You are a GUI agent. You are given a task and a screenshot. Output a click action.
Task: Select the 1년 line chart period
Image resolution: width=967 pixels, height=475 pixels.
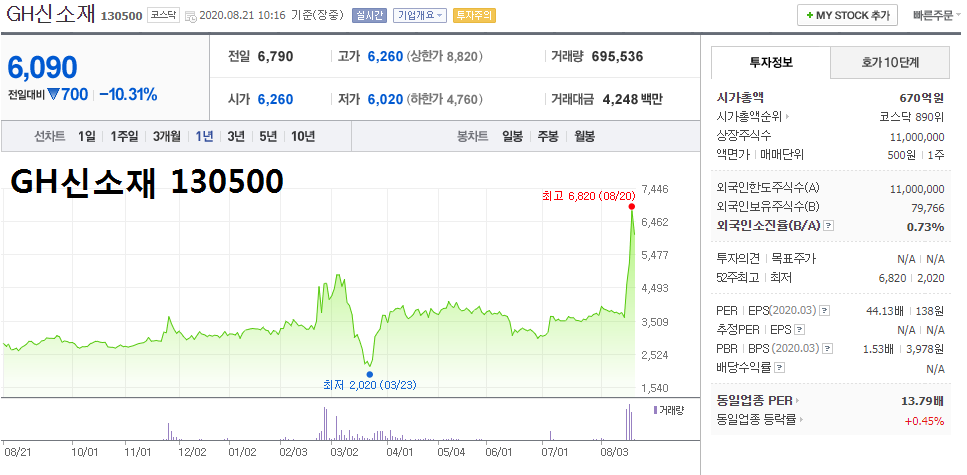204,136
